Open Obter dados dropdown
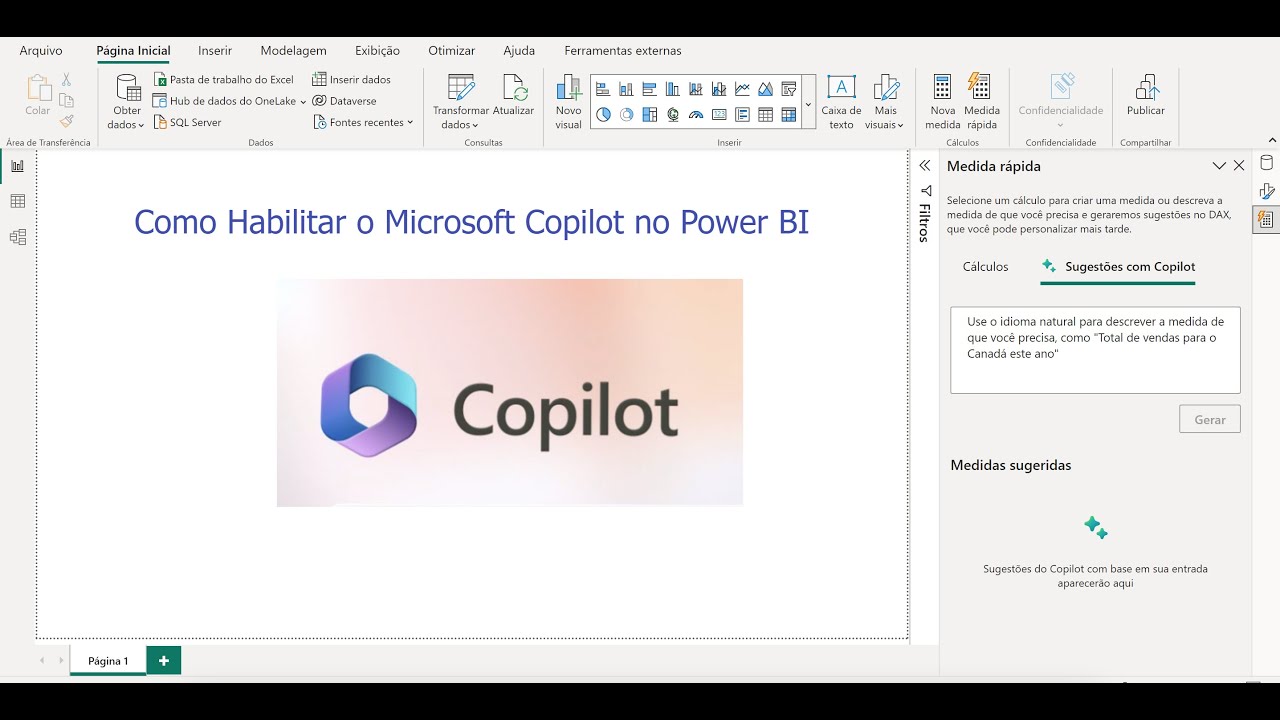 127,101
